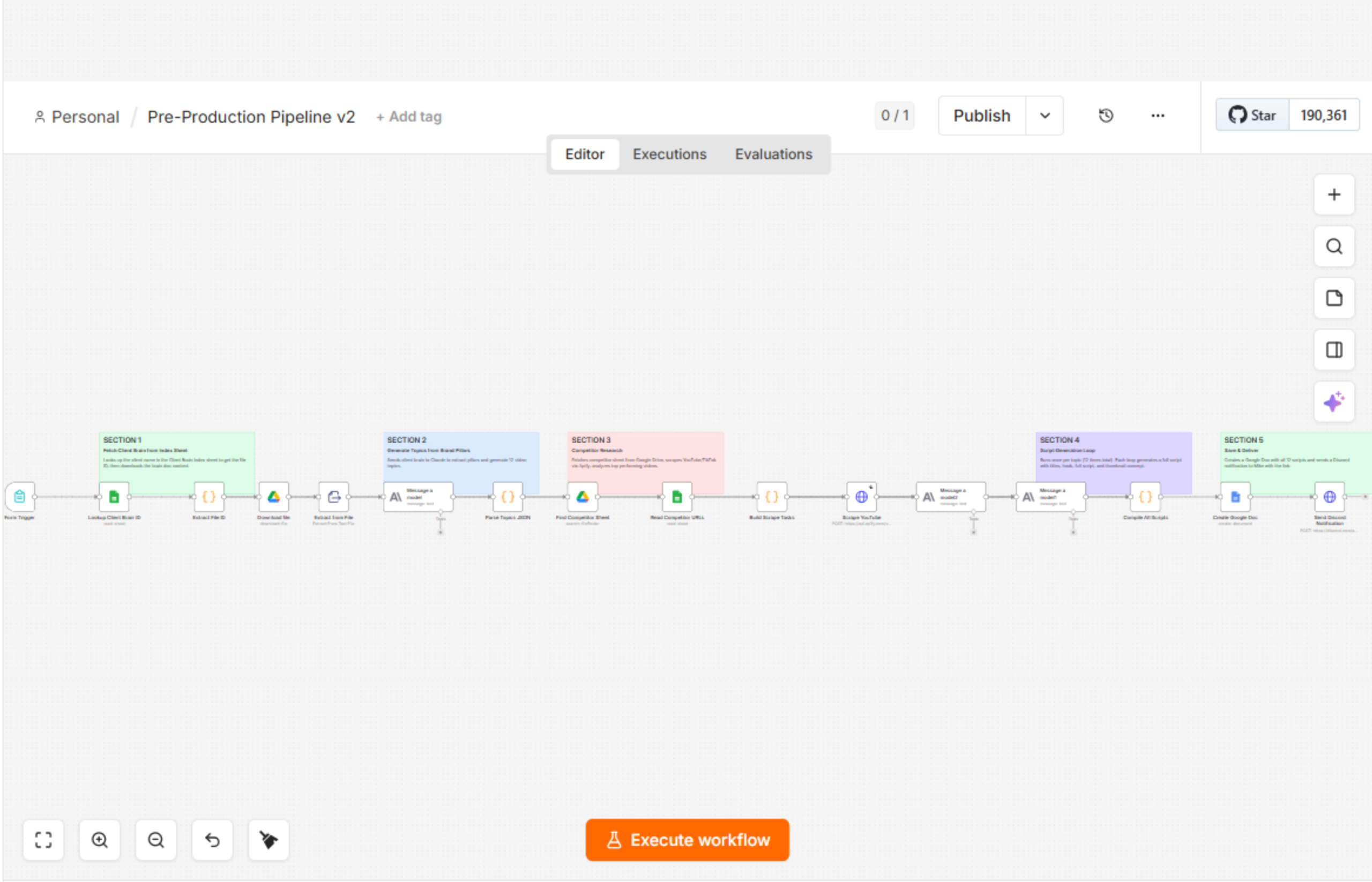1372x882 pixels.
Task: Click Tools connector under Message a model1
Action: [1073, 532]
